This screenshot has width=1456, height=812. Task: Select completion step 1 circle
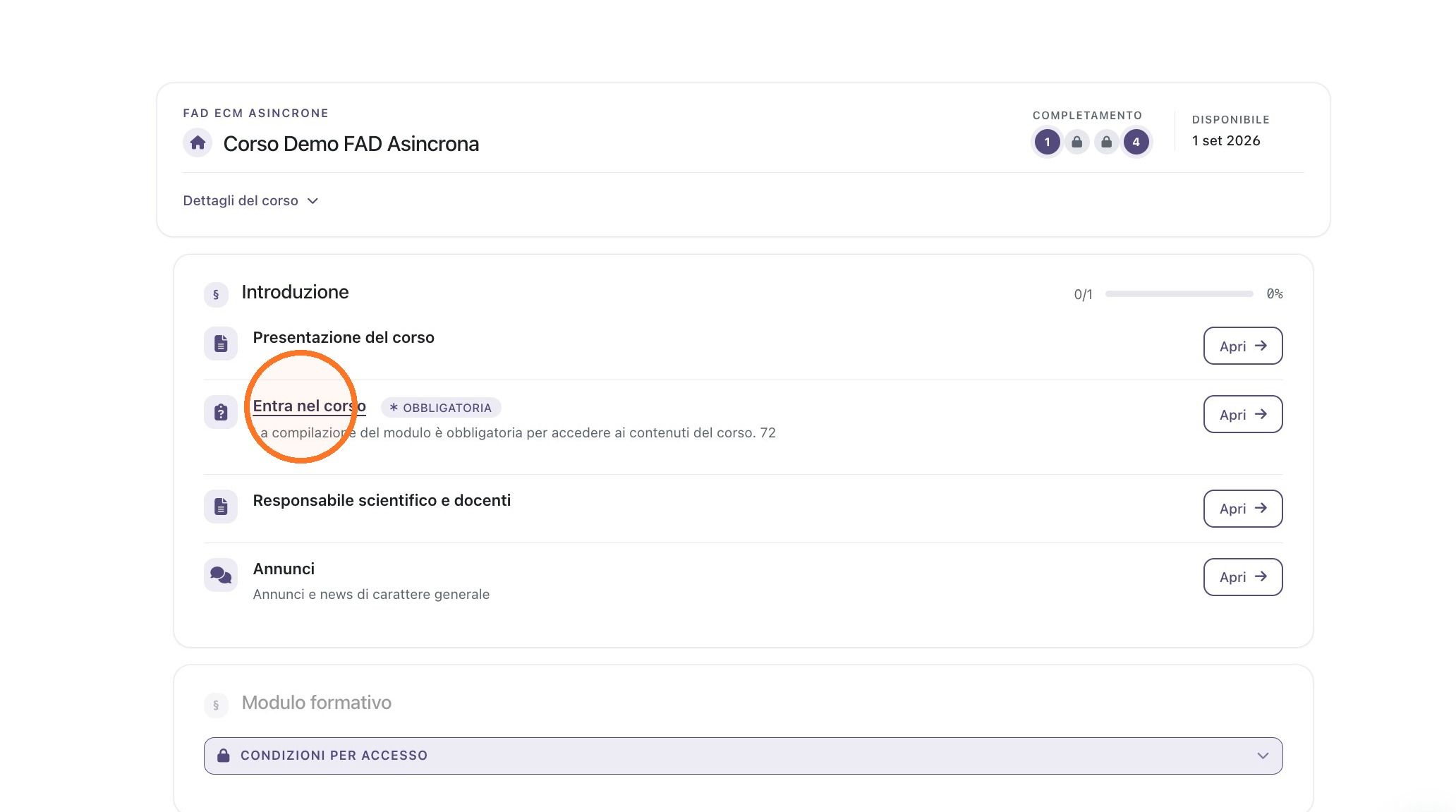coord(1047,142)
